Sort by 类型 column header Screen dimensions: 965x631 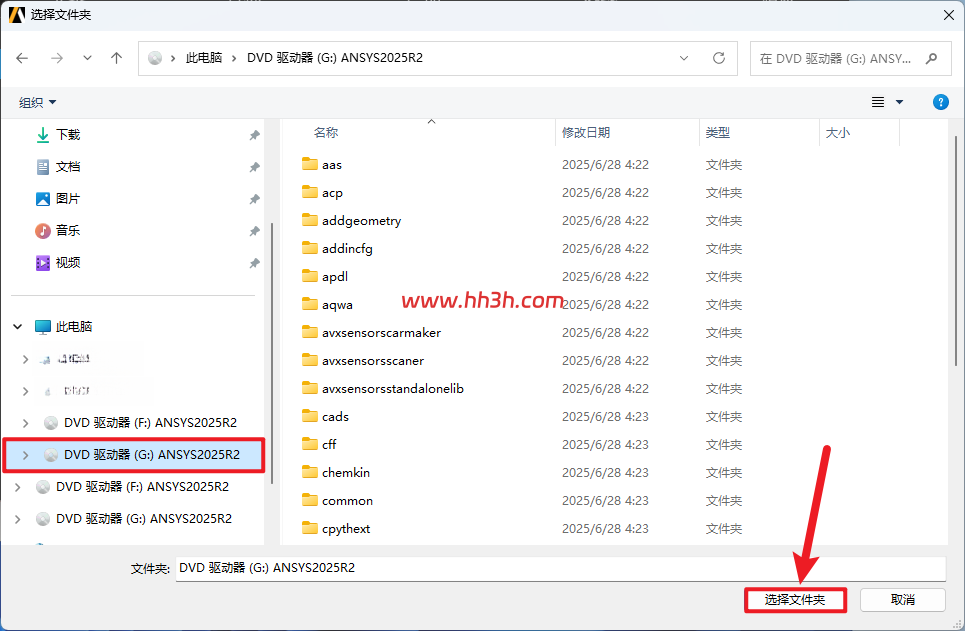pos(718,133)
